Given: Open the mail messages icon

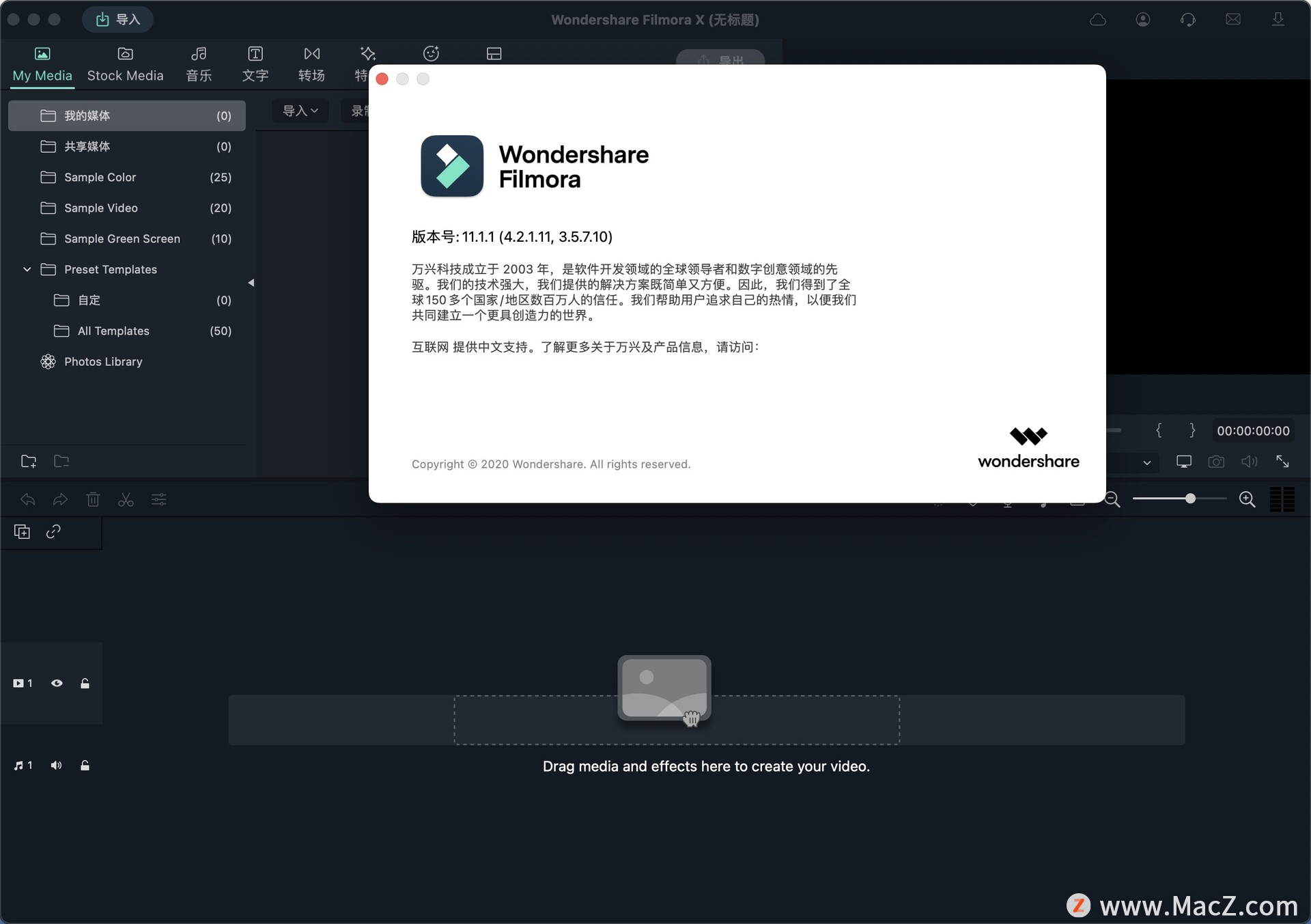Looking at the screenshot, I should point(1232,19).
